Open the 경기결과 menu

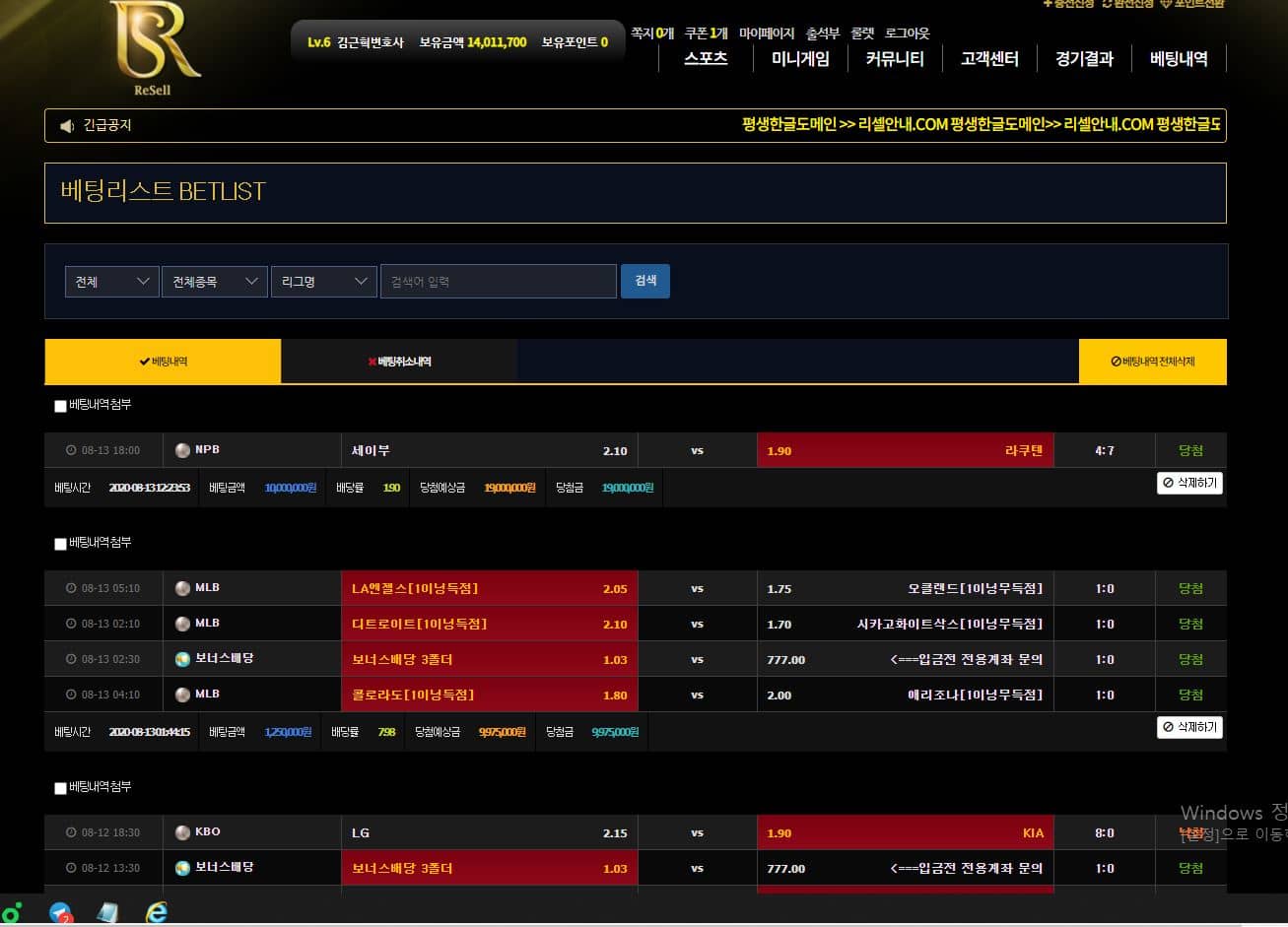(x=1084, y=59)
